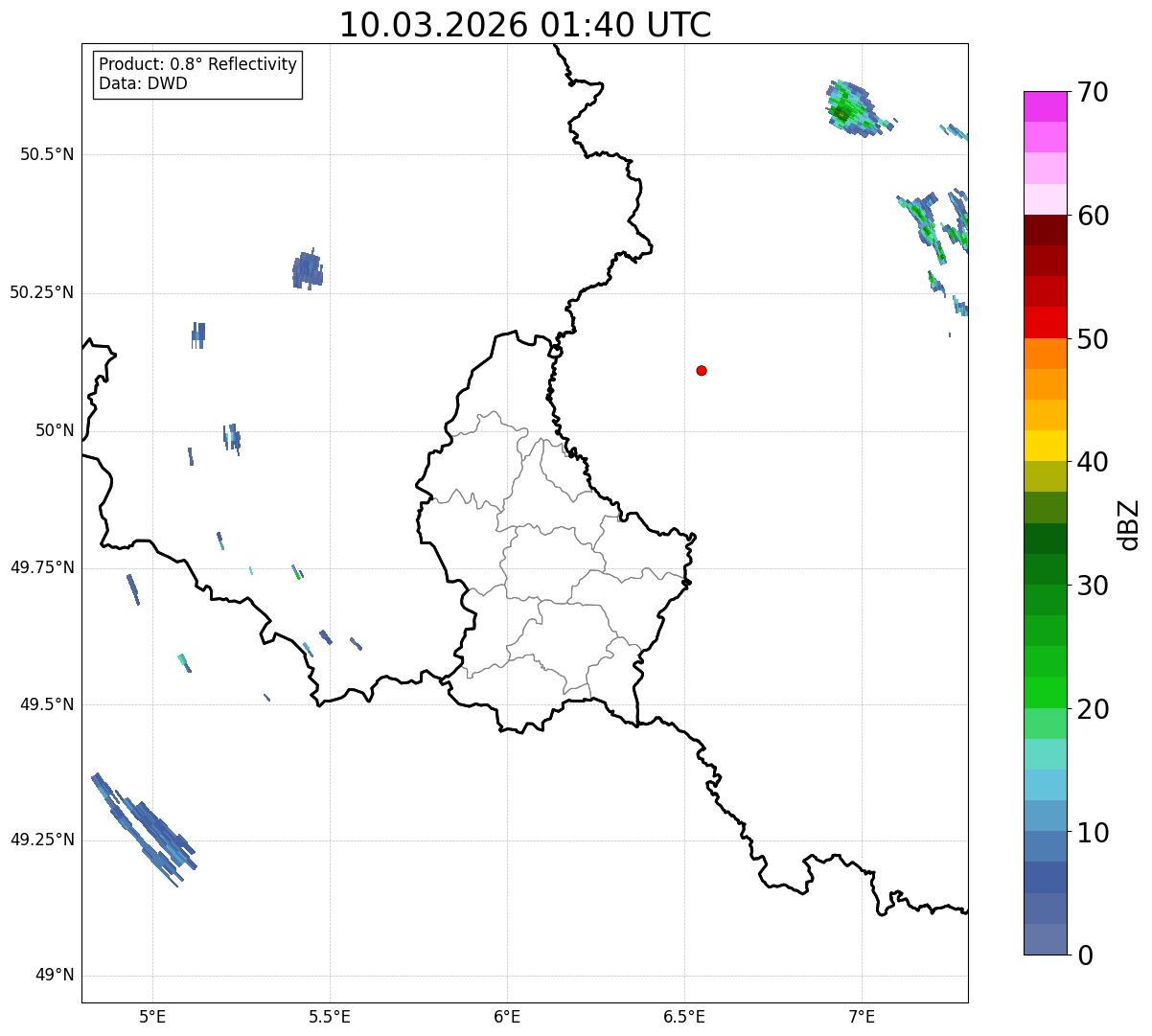Click the 'Data: DWD' label
Image resolution: width=1152 pixels, height=1036 pixels.
pyautogui.click(x=143, y=83)
